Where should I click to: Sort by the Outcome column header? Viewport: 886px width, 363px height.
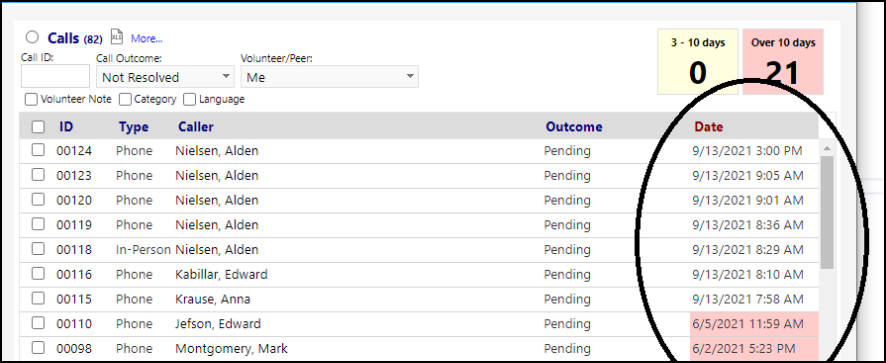pos(574,127)
